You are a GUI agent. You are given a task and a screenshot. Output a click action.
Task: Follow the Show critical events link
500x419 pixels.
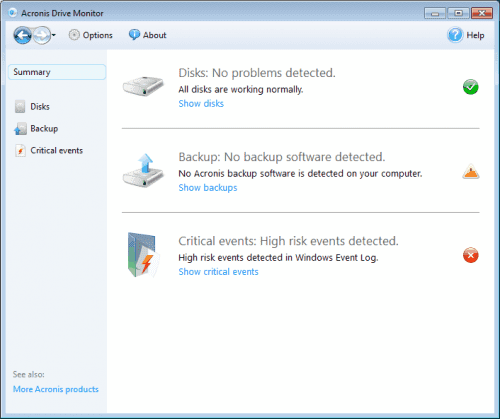[x=218, y=272]
